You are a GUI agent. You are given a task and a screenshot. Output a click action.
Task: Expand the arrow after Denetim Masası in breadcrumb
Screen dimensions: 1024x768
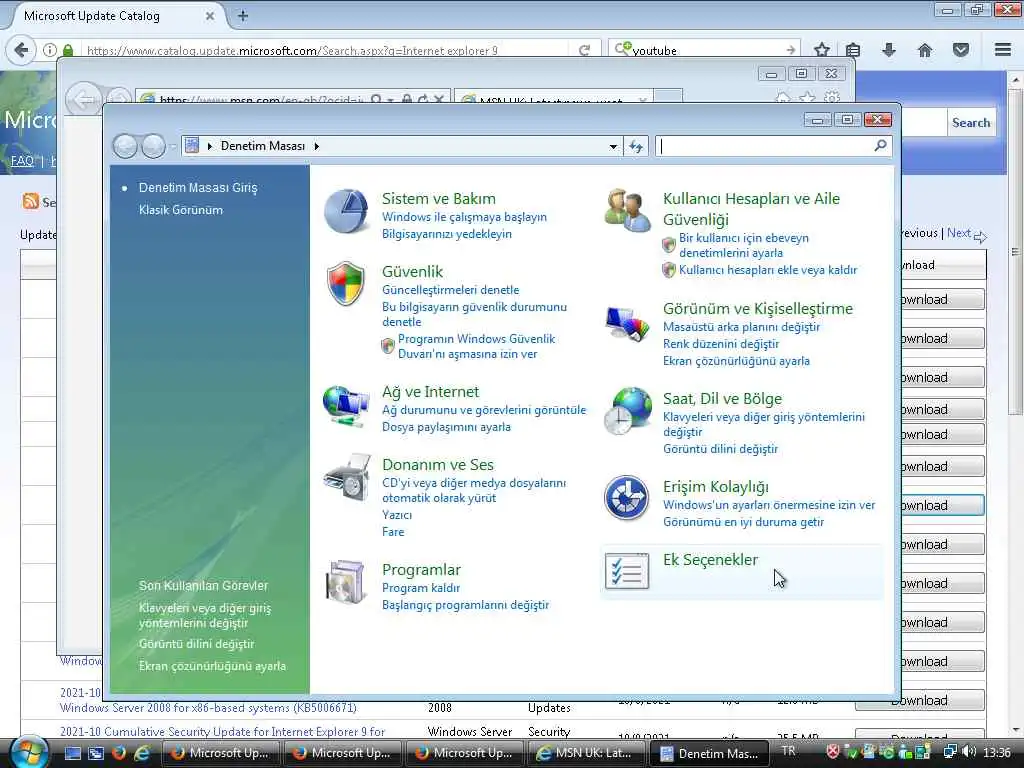[x=317, y=146]
